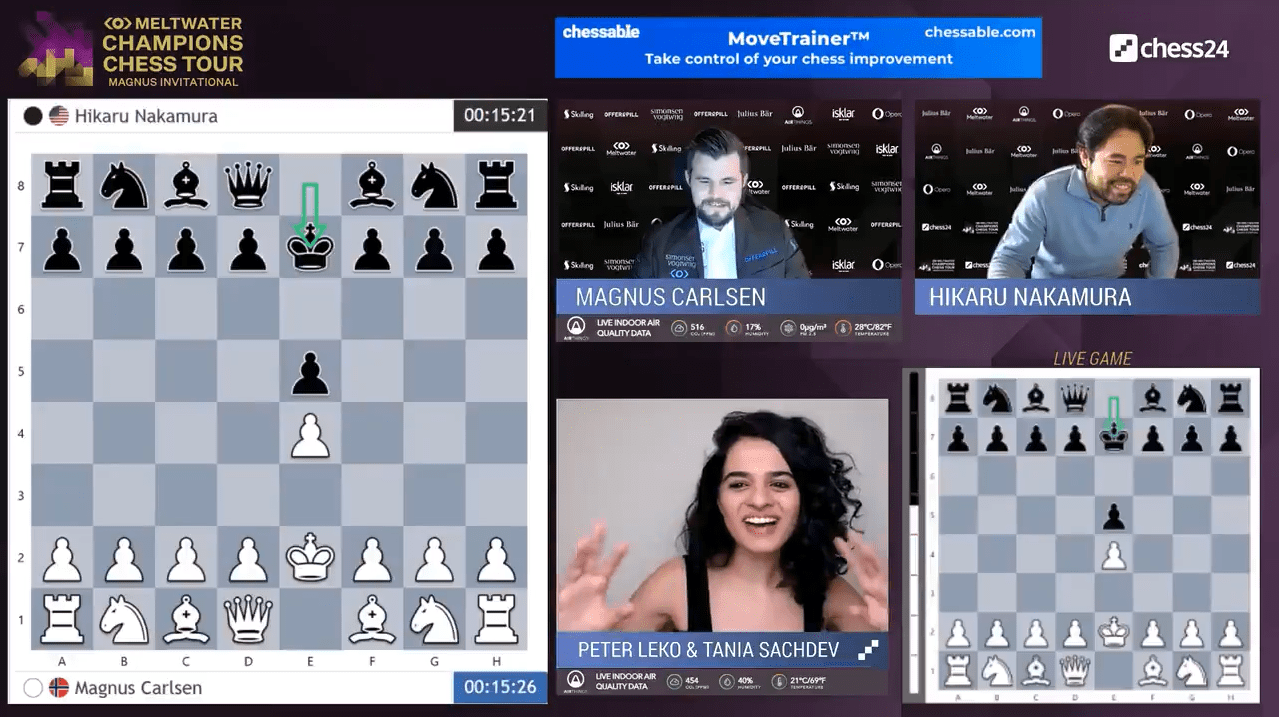1279x717 pixels.
Task: Select the black rook on h8
Action: (496, 187)
